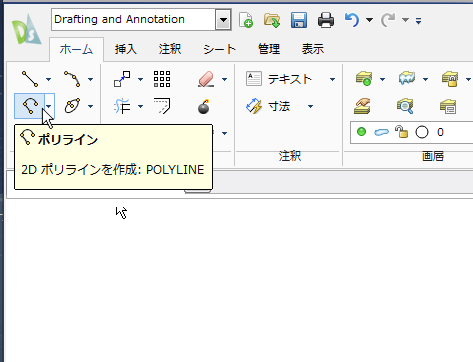Click the Lock layer icon

coord(450,79)
